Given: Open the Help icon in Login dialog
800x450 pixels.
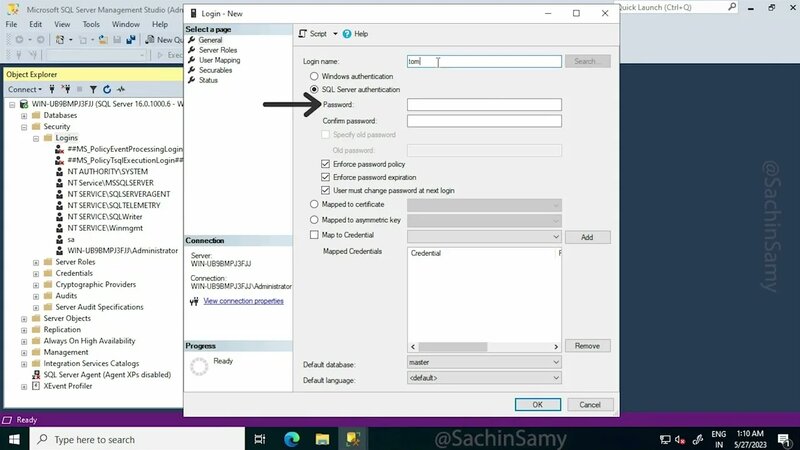Looking at the screenshot, I should click(347, 34).
